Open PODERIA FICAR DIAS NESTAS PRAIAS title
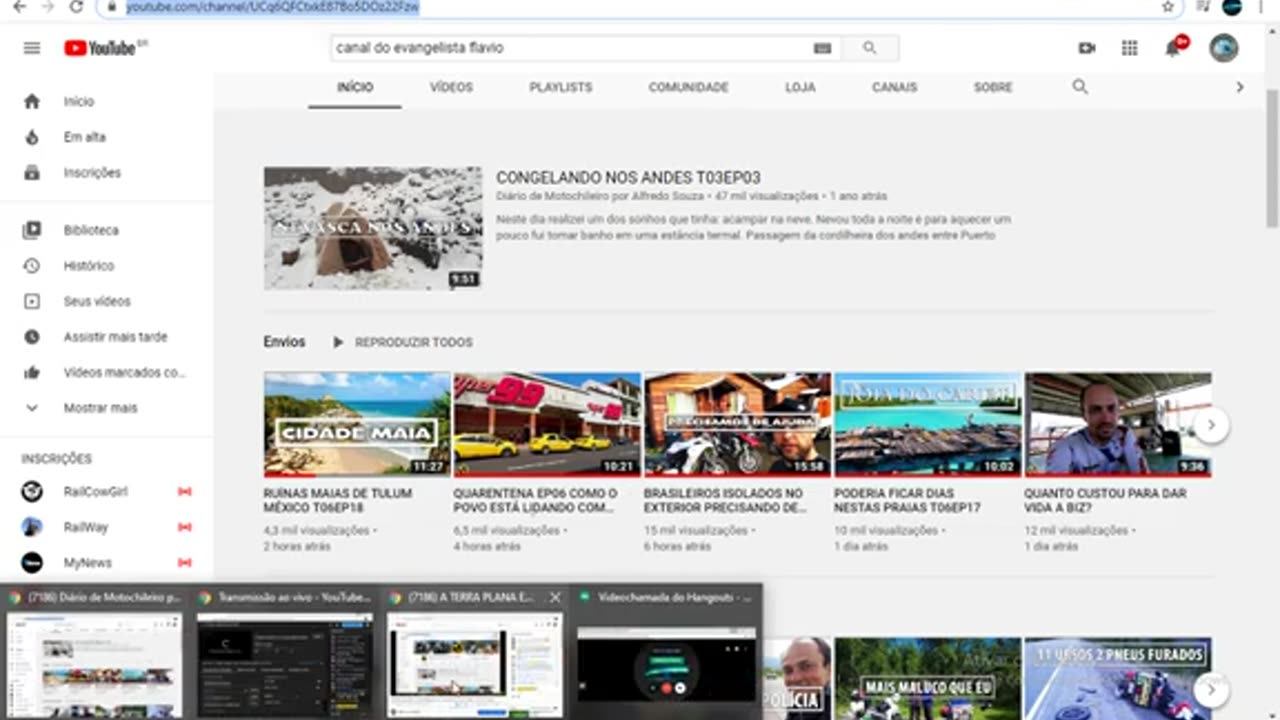 tap(907, 500)
